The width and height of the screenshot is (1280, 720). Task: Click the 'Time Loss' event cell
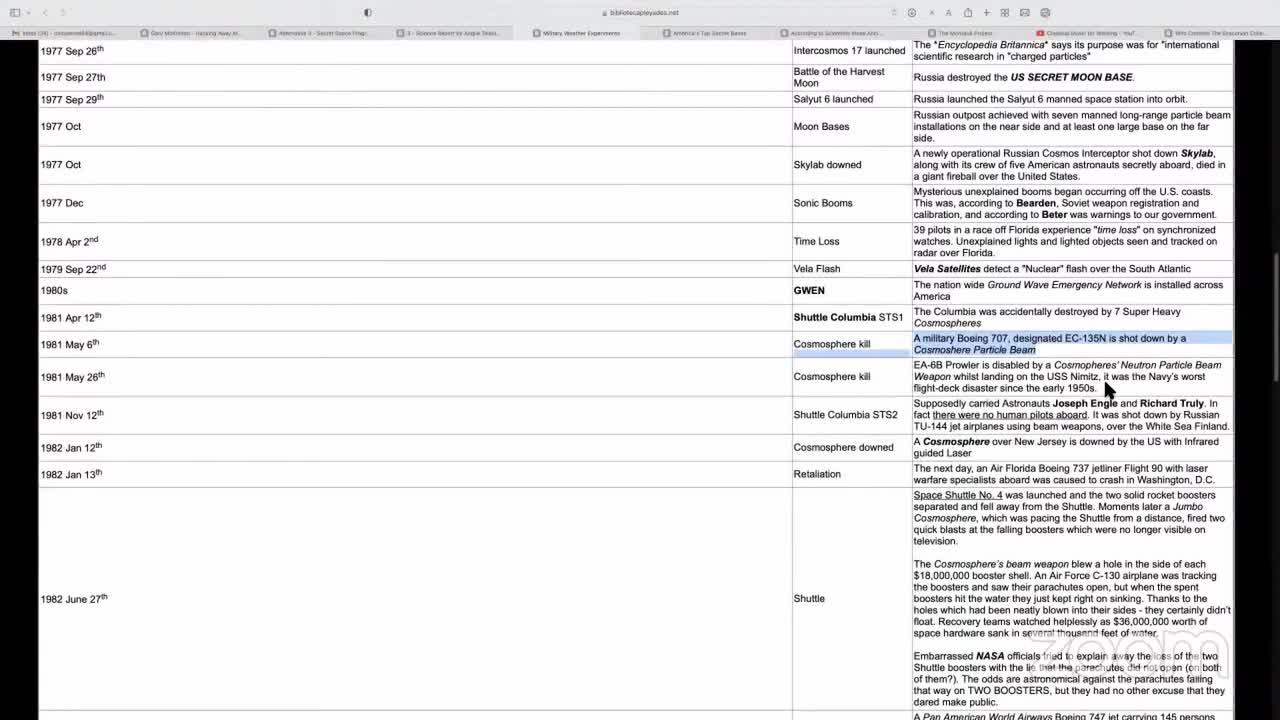[852, 241]
